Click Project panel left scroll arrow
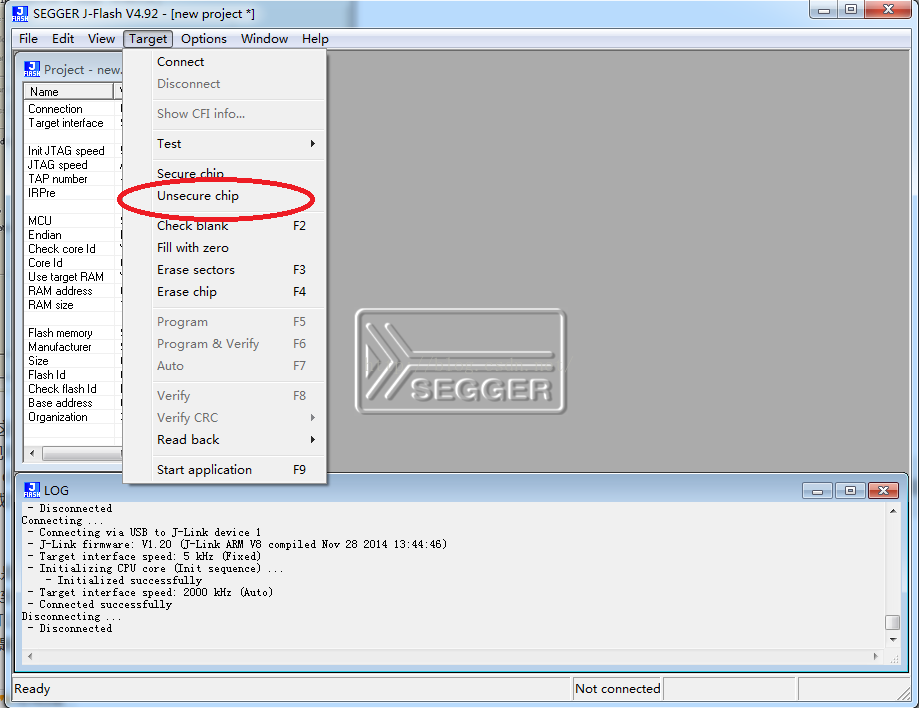 click(x=32, y=453)
